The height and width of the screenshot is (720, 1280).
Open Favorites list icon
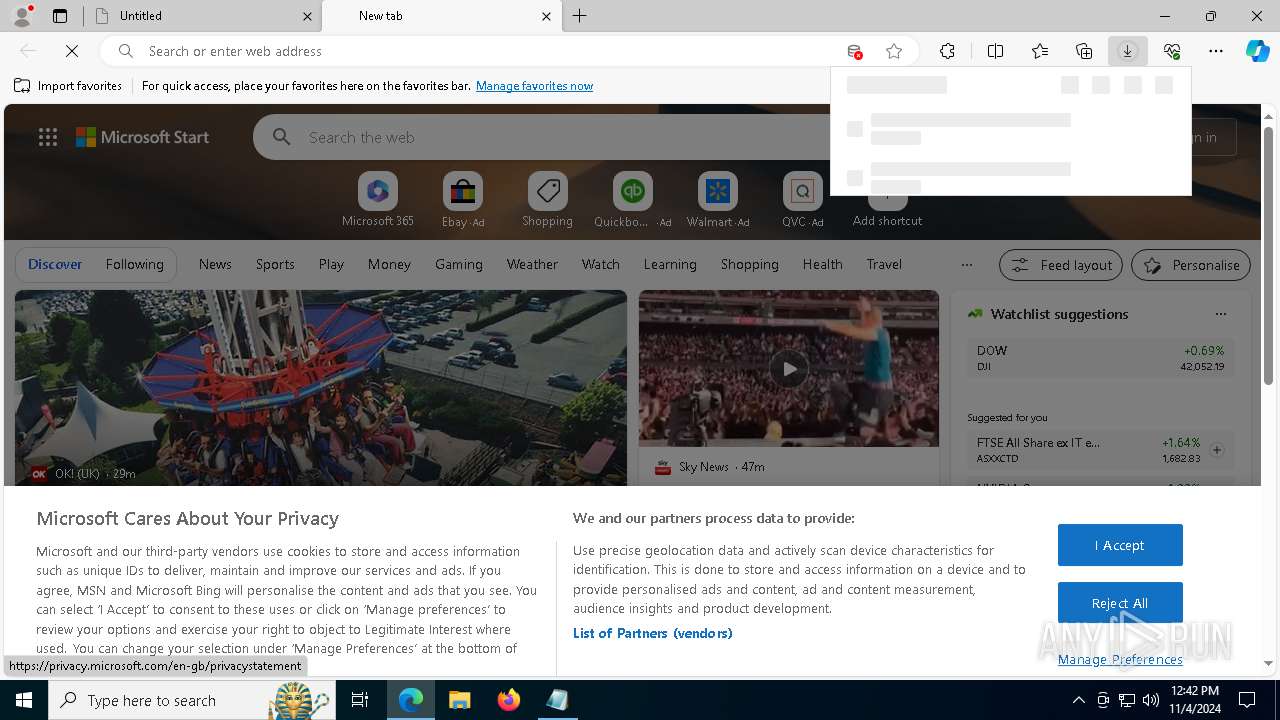(1040, 51)
